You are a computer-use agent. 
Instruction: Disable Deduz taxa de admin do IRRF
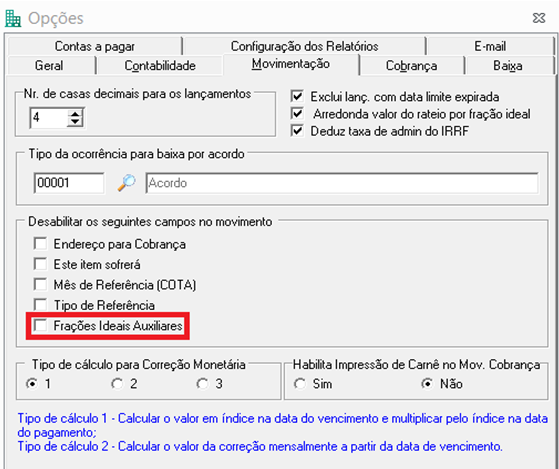click(297, 130)
